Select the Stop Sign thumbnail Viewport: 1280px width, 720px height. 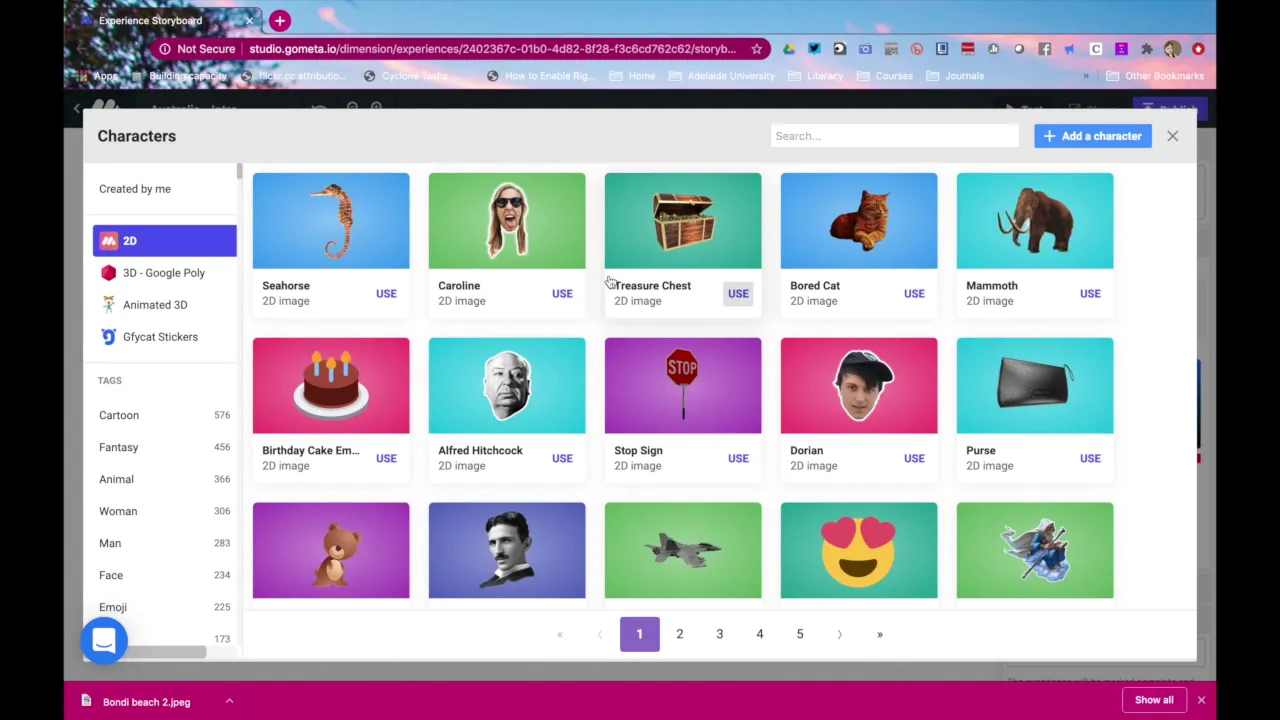[683, 386]
